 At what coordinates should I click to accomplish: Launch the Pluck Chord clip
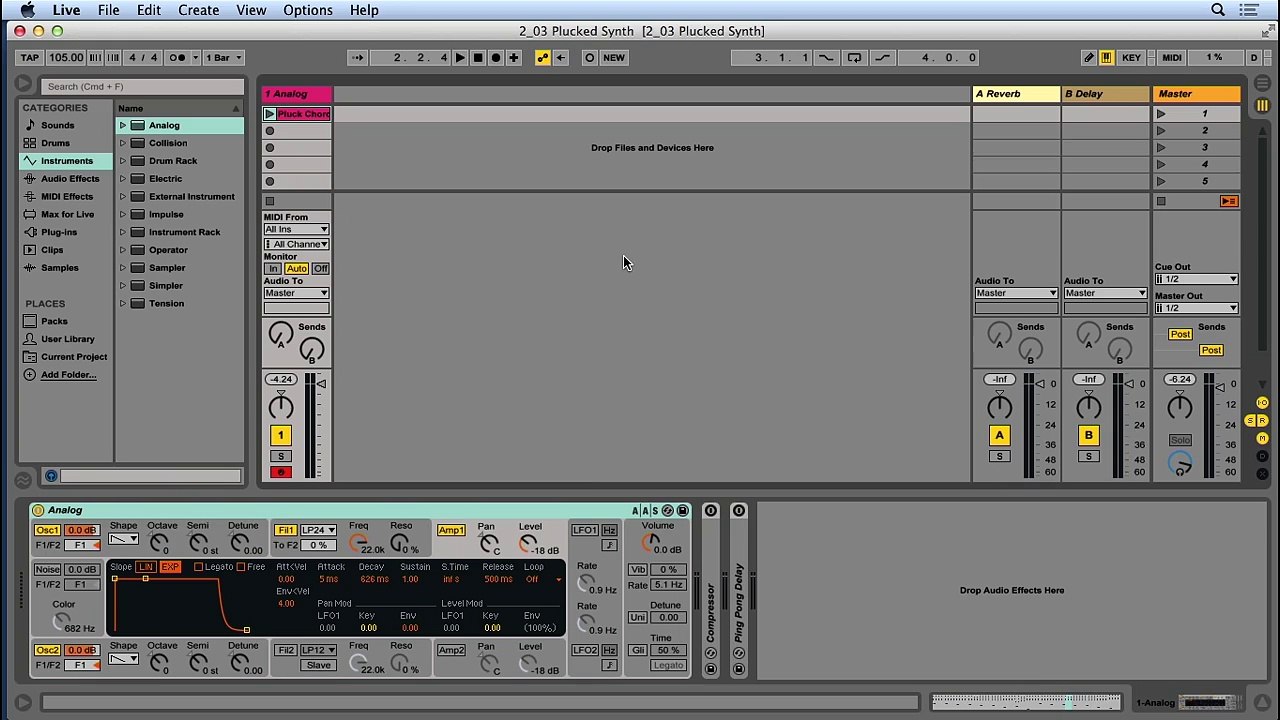coord(269,114)
